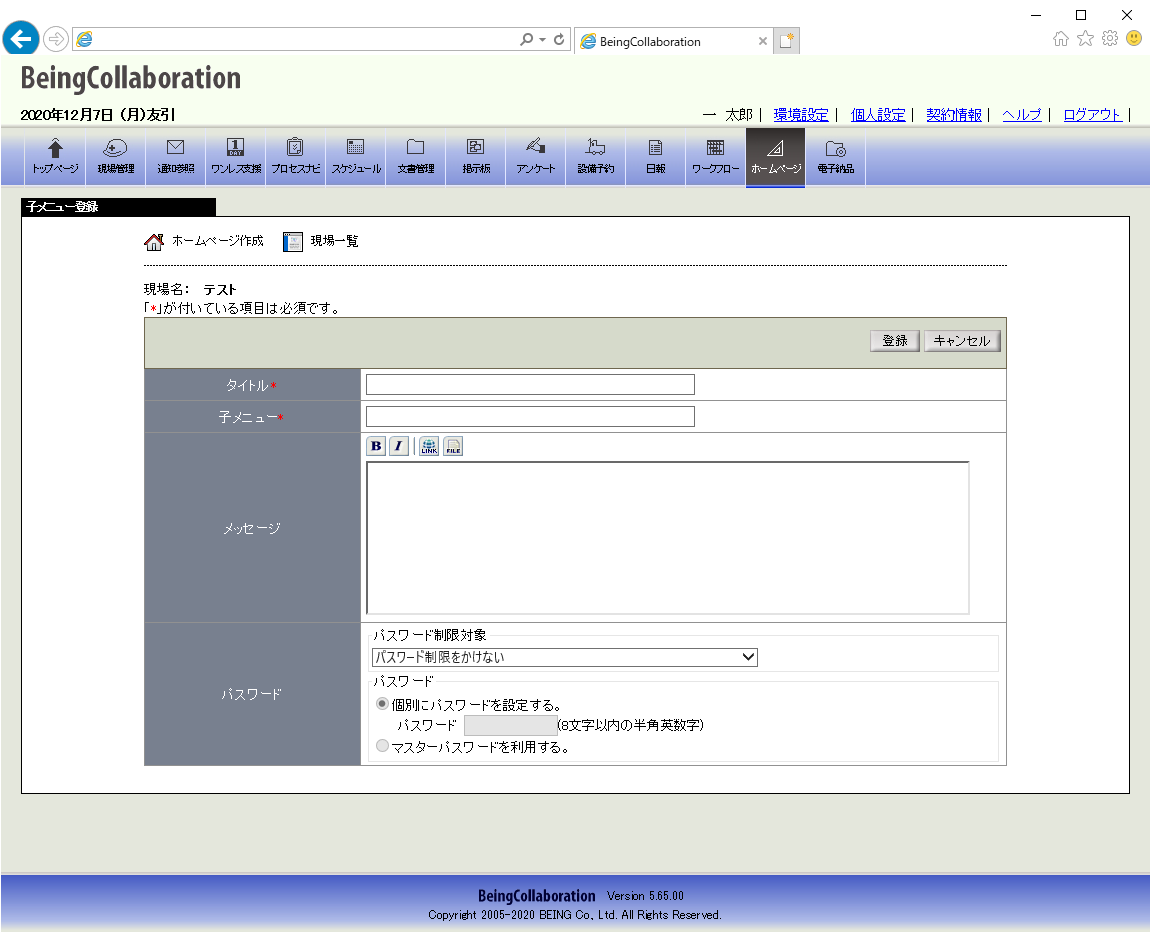1151x933 pixels.
Task: Click 現場一覧 text link
Action: pos(334,241)
